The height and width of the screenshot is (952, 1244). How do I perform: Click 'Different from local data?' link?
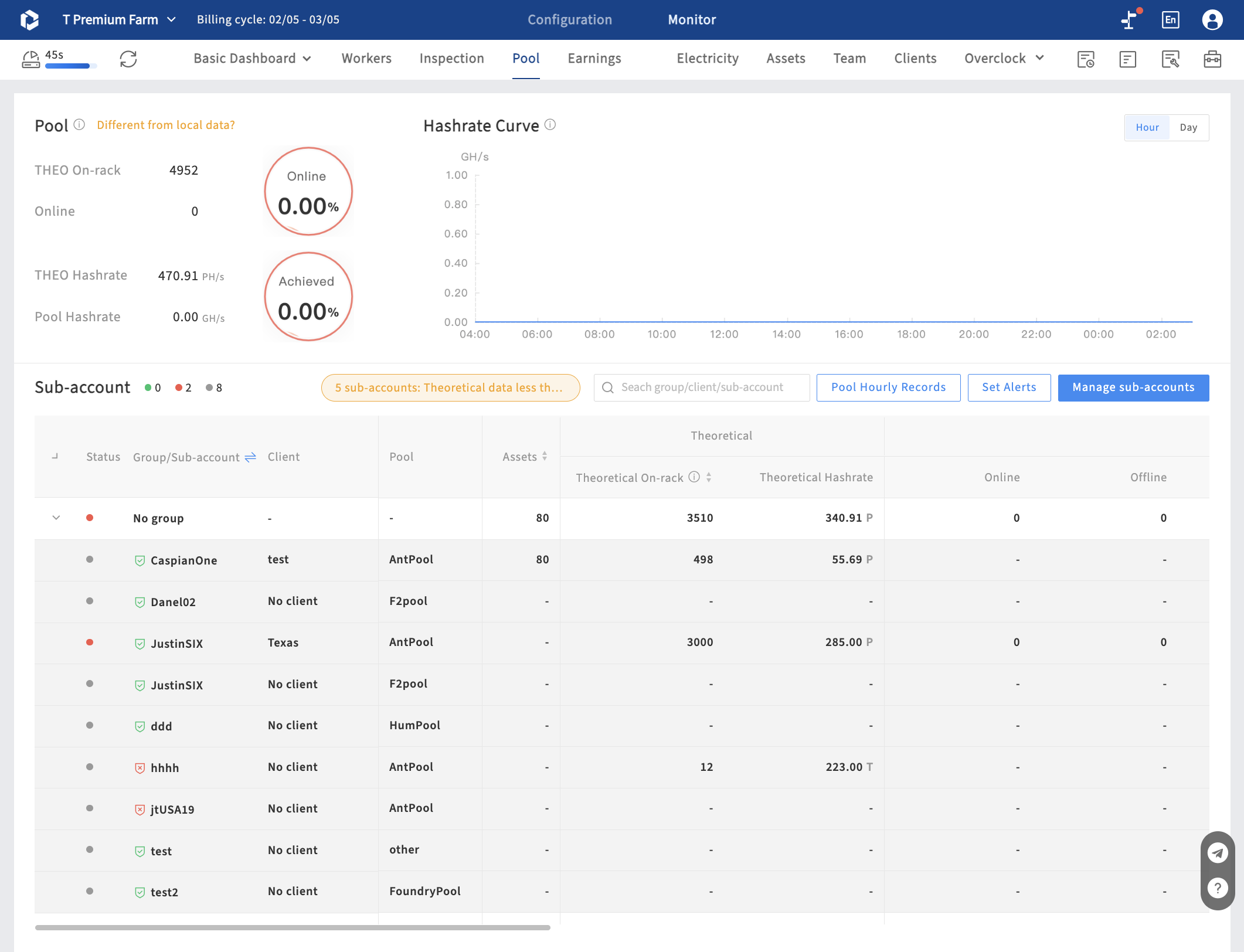[x=165, y=125]
